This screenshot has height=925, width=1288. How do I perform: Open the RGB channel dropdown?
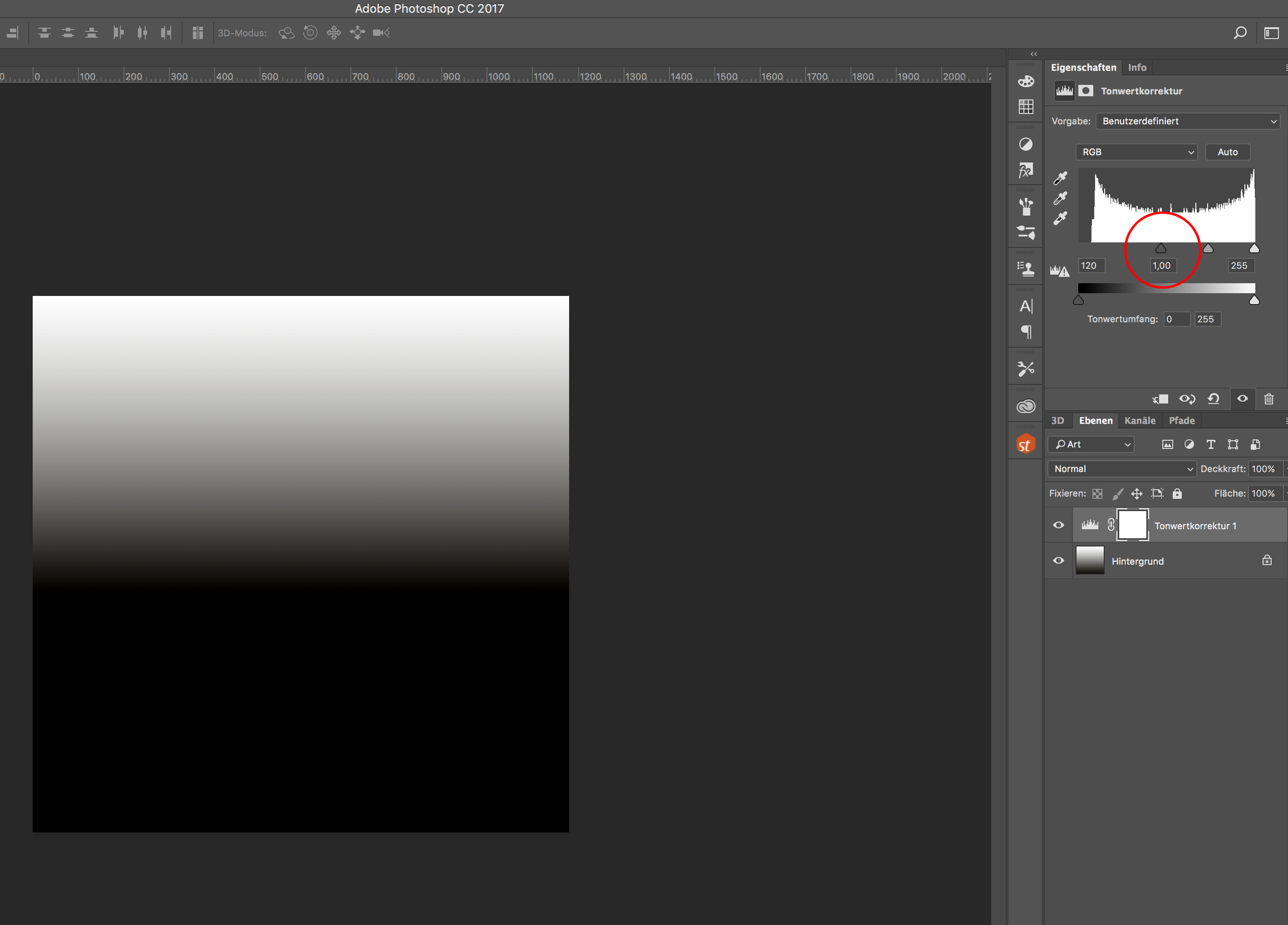click(1136, 152)
